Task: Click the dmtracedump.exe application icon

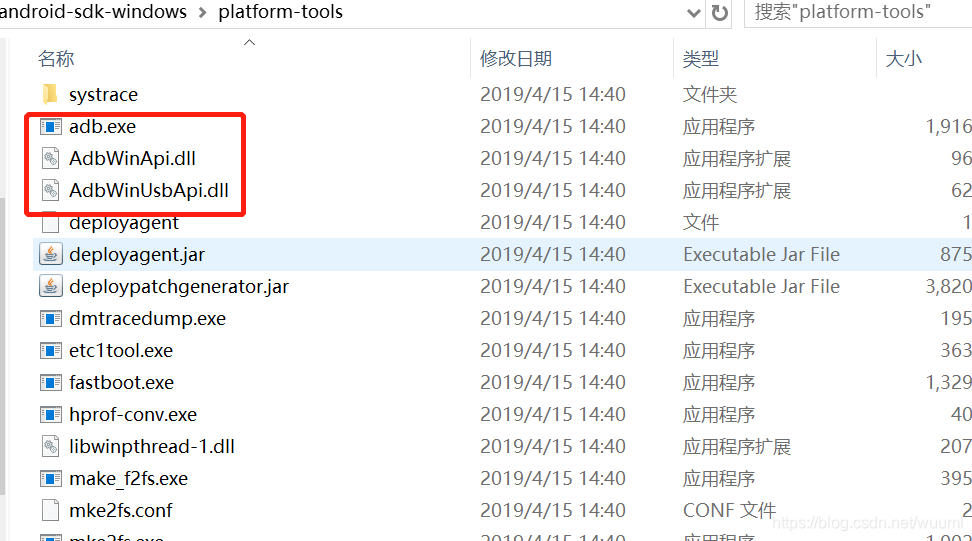Action: point(51,319)
